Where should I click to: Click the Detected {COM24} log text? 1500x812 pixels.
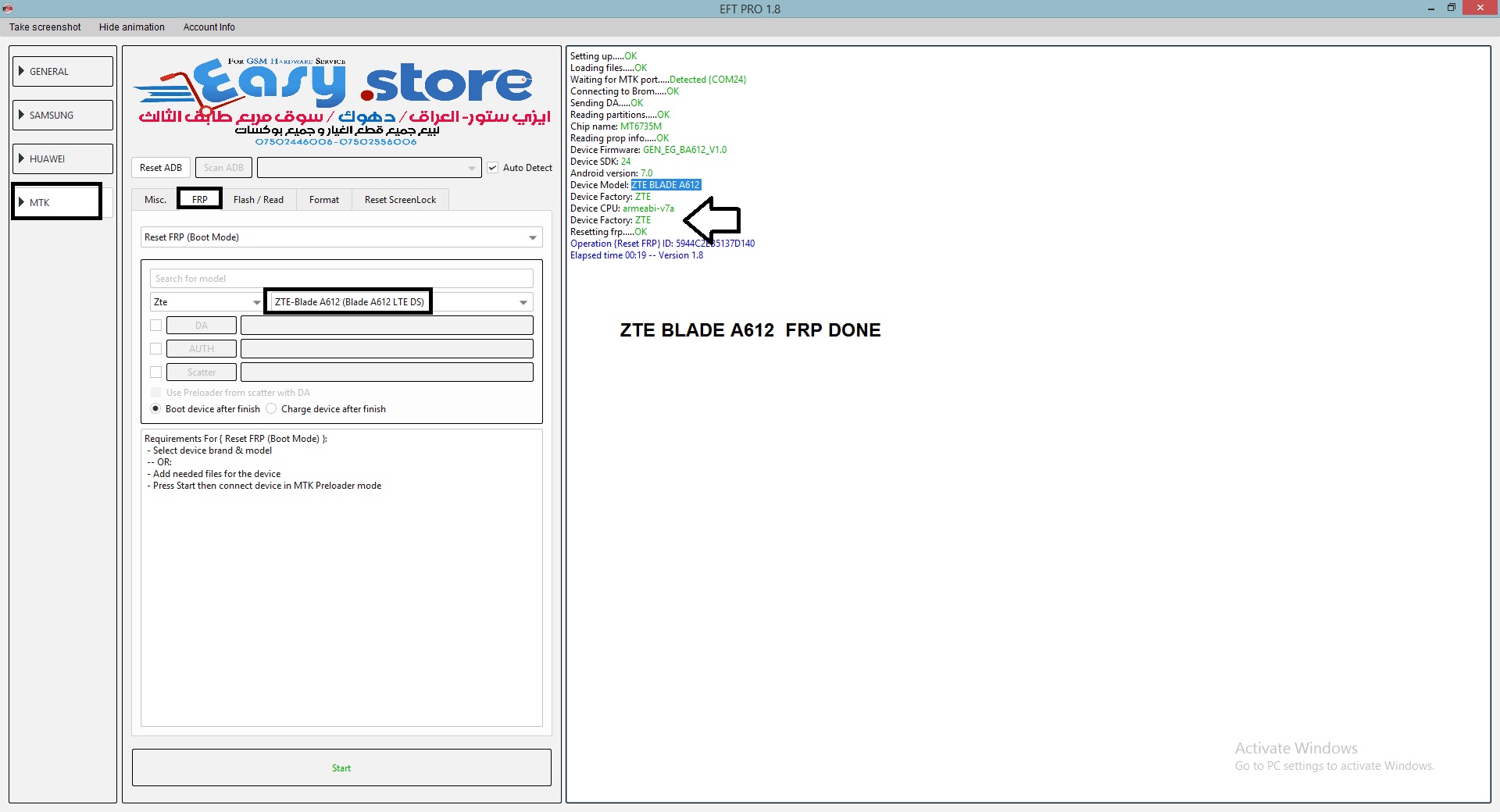[x=708, y=80]
